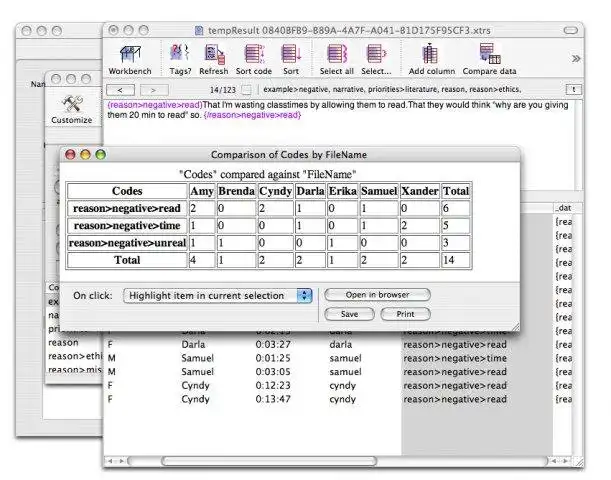Click the reason>negative>read row label
Screen dimensions: 611x480
[x=127, y=208]
